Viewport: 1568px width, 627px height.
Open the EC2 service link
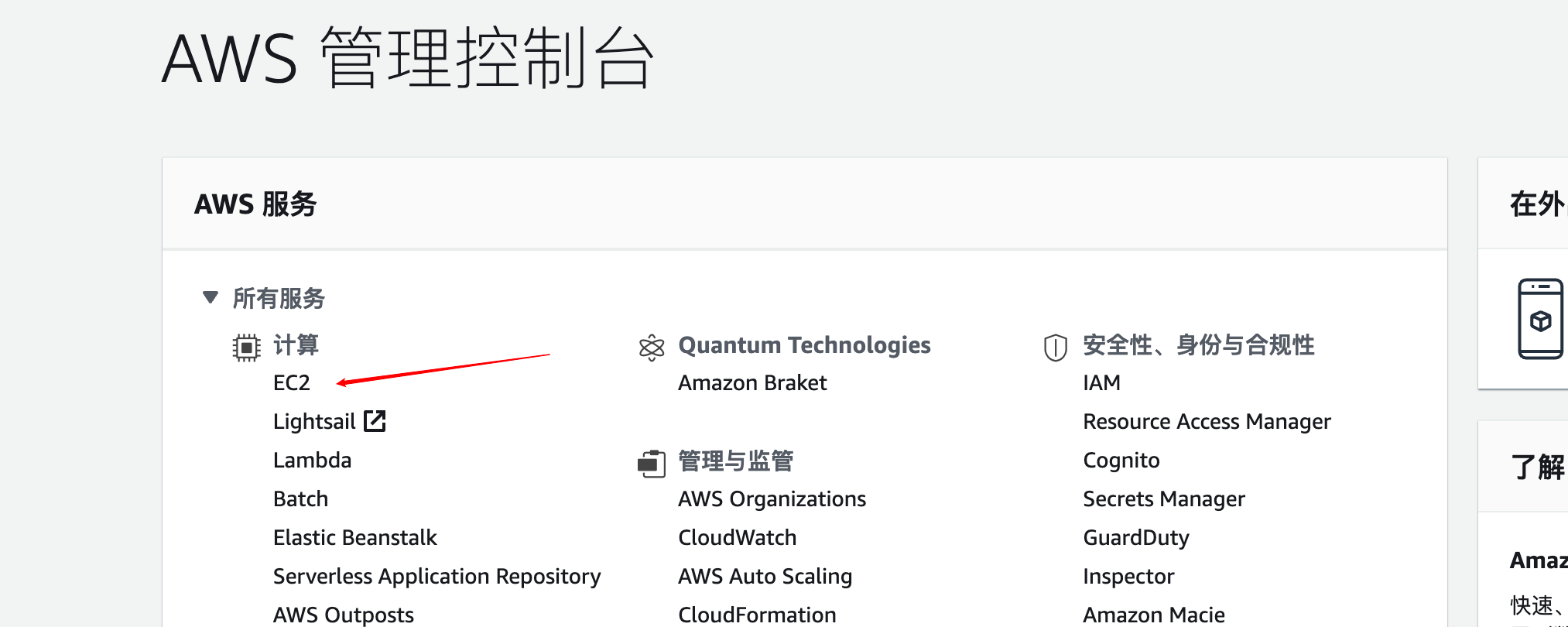(x=292, y=383)
